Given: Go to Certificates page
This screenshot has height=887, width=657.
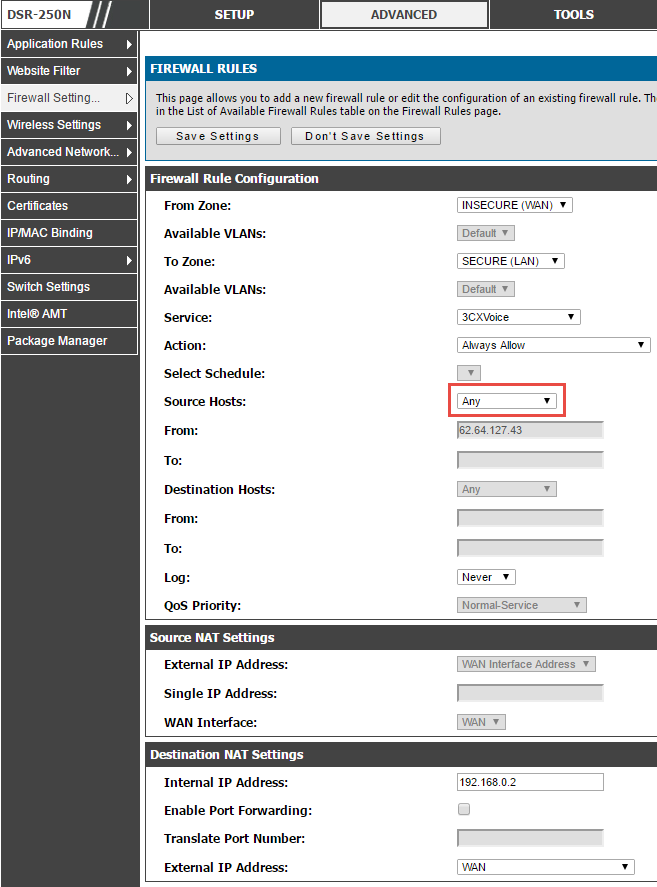Looking at the screenshot, I should (x=69, y=206).
